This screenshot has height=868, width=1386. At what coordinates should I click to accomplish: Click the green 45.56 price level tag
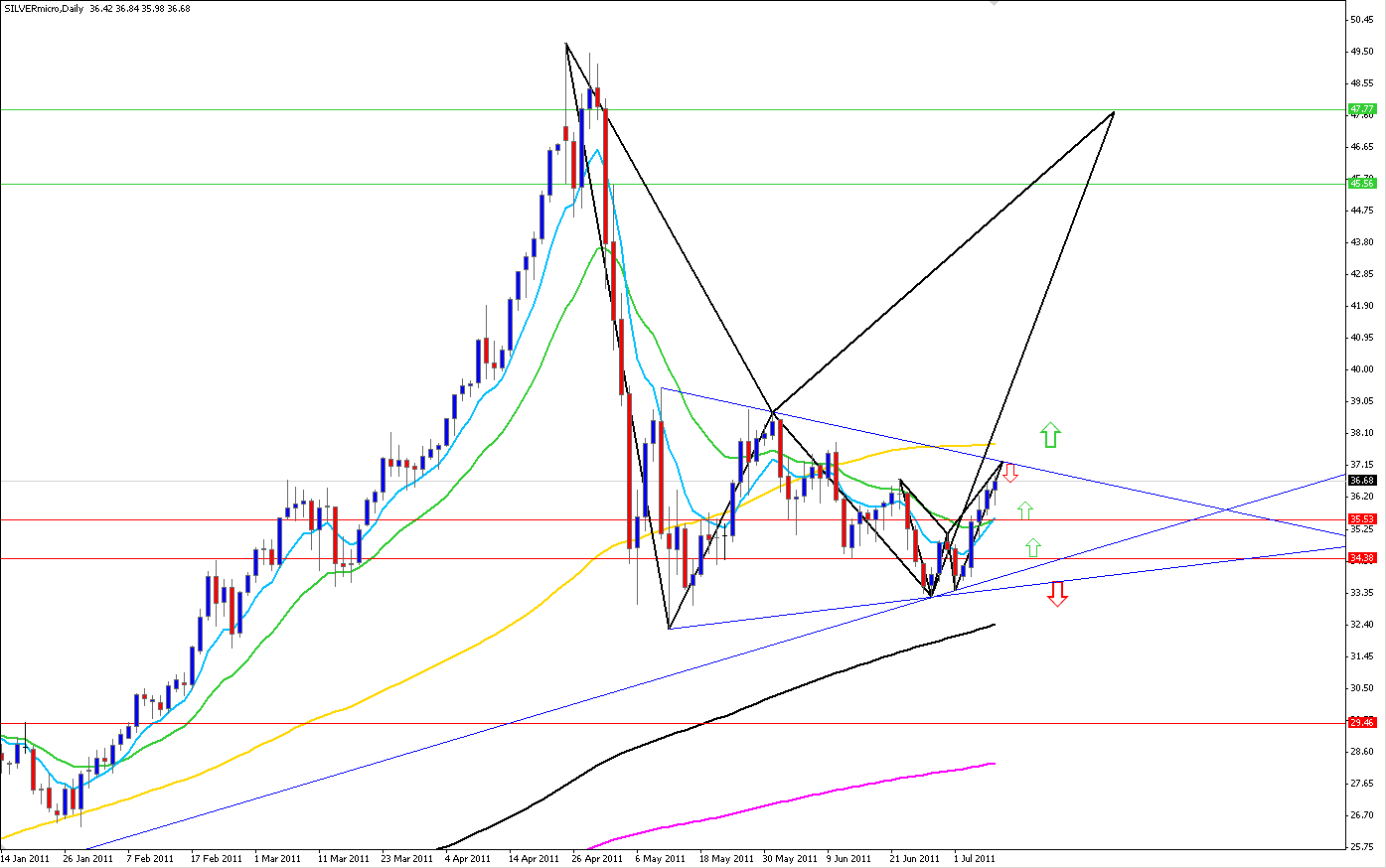[x=1362, y=183]
